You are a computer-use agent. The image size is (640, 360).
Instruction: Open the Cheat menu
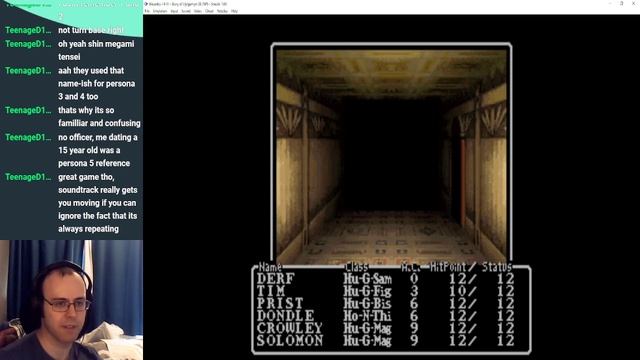tap(209, 11)
